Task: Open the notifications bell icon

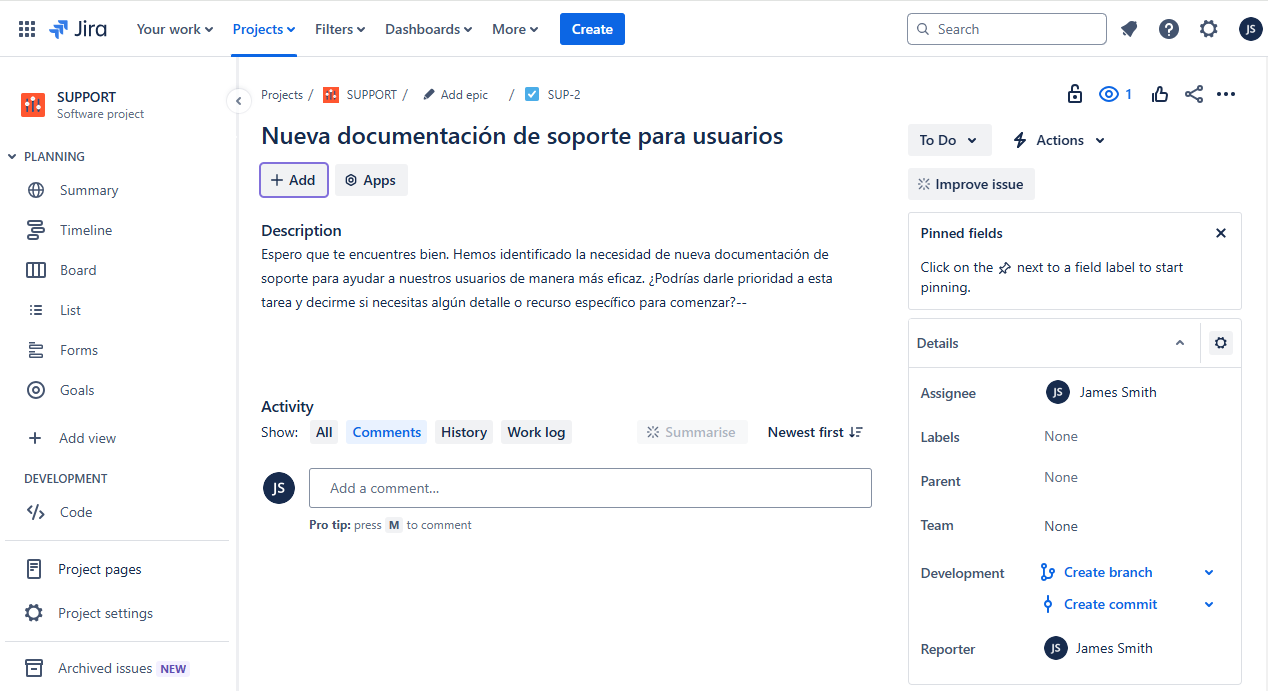Action: (x=1129, y=29)
